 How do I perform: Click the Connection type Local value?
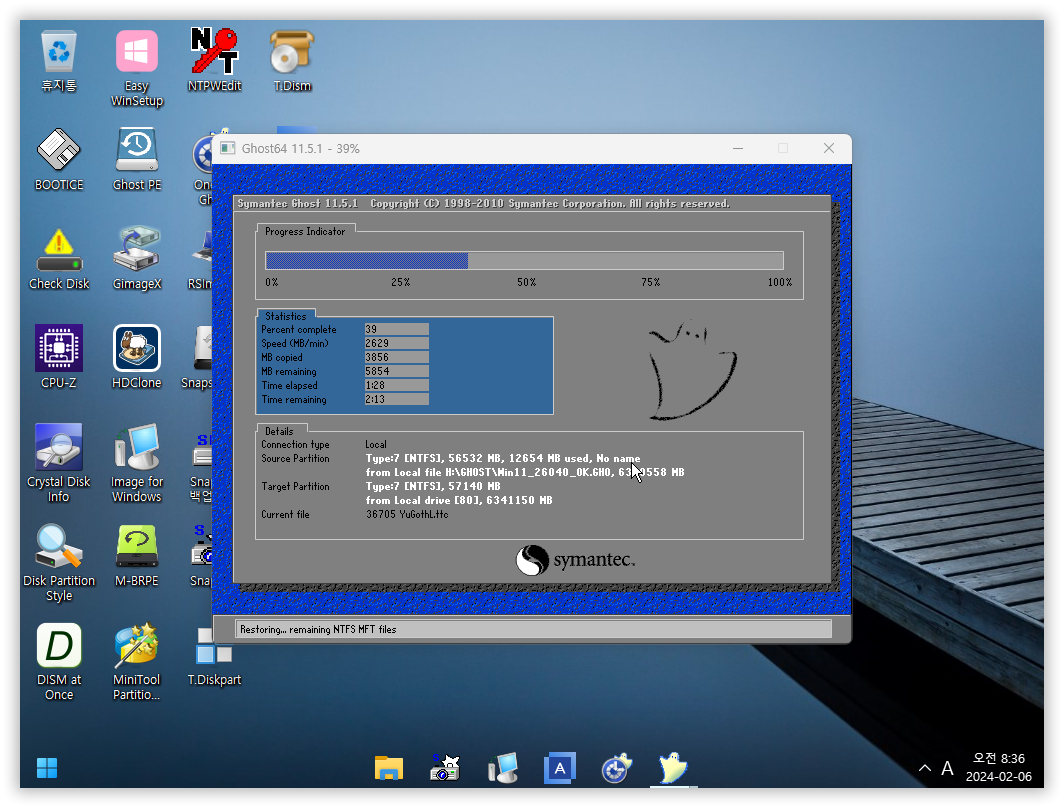pos(376,445)
